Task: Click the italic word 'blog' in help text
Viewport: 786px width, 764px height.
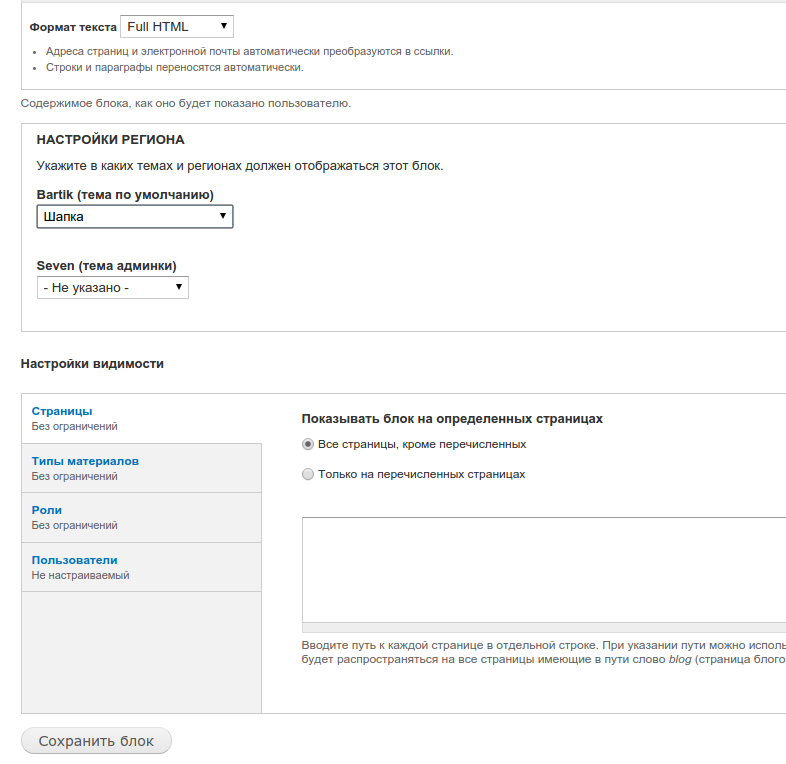Action: click(x=680, y=660)
